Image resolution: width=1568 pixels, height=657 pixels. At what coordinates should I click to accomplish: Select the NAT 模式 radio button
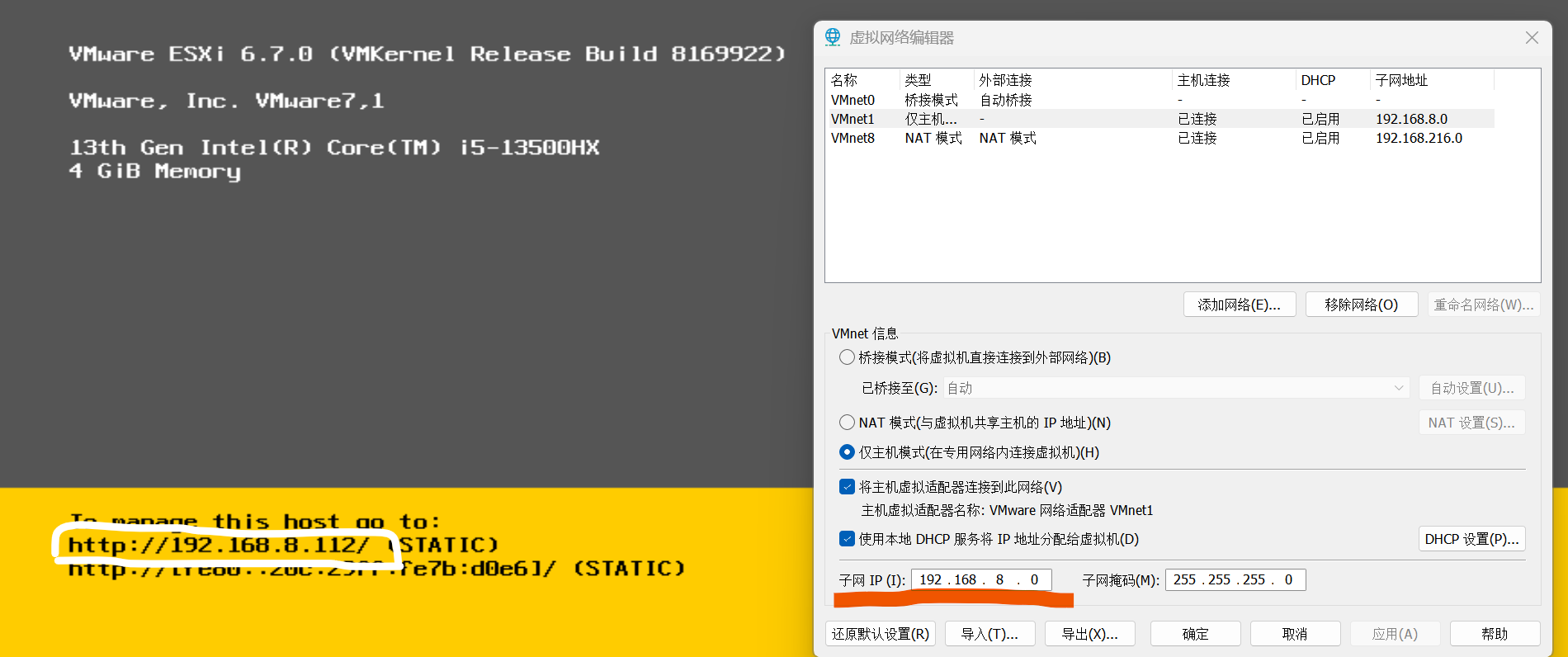pos(847,423)
